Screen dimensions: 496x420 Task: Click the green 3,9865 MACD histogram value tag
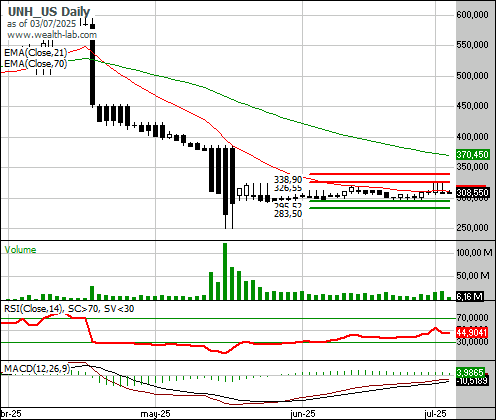tap(470, 372)
